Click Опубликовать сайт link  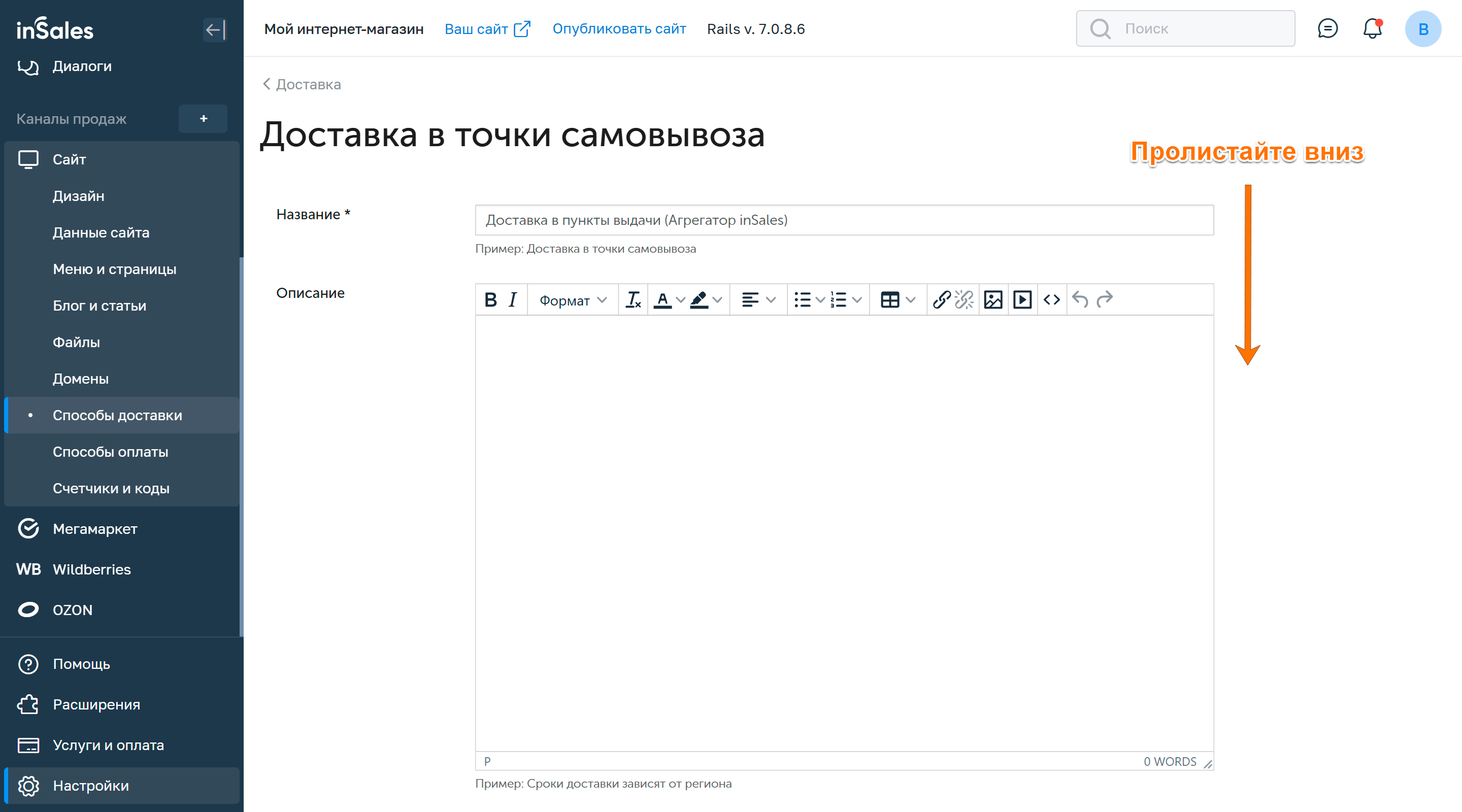pyautogui.click(x=619, y=29)
